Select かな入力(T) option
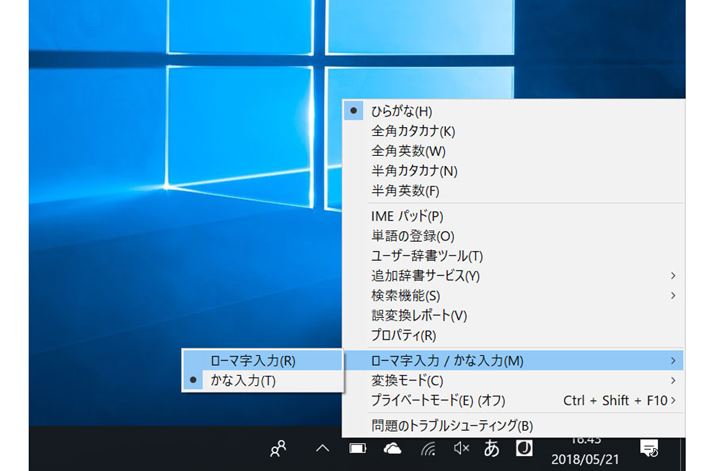715x471 pixels. pos(243,380)
